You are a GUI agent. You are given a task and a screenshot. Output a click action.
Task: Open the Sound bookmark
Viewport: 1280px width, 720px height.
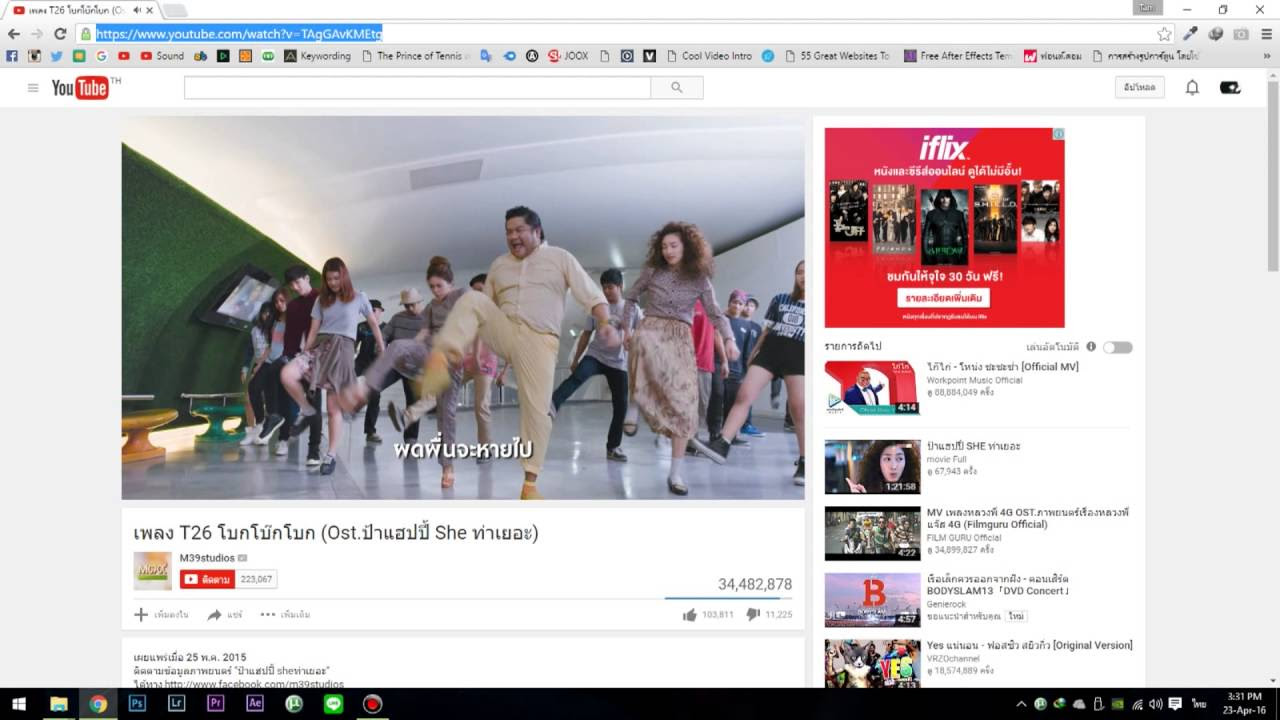(x=162, y=56)
